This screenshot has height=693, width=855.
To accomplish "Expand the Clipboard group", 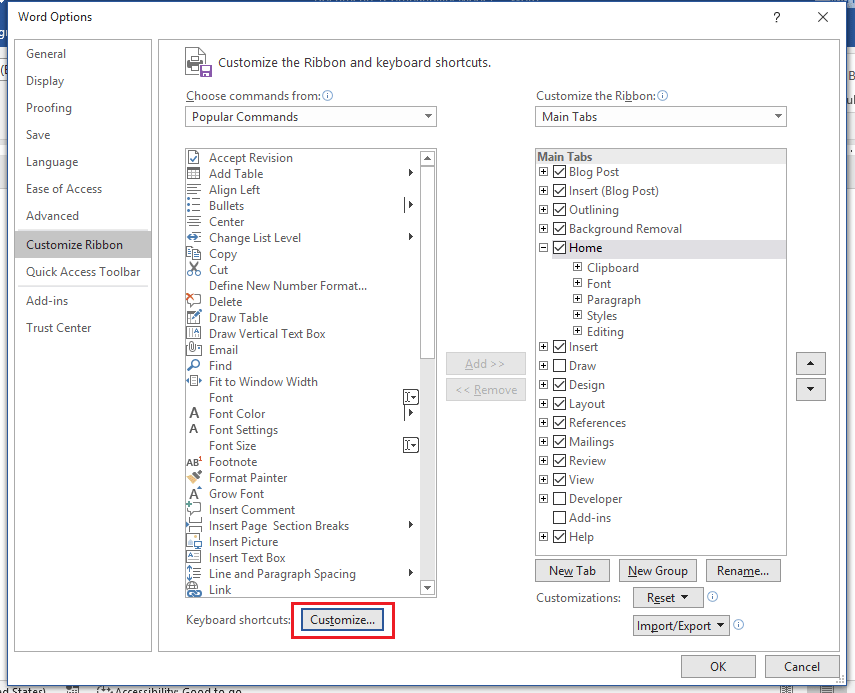I will tap(577, 267).
